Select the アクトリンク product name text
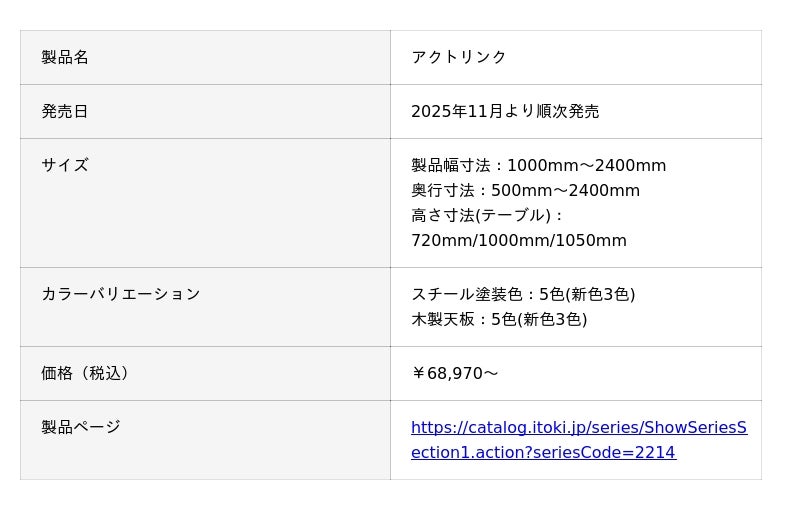The width and height of the screenshot is (800, 510). (x=459, y=58)
